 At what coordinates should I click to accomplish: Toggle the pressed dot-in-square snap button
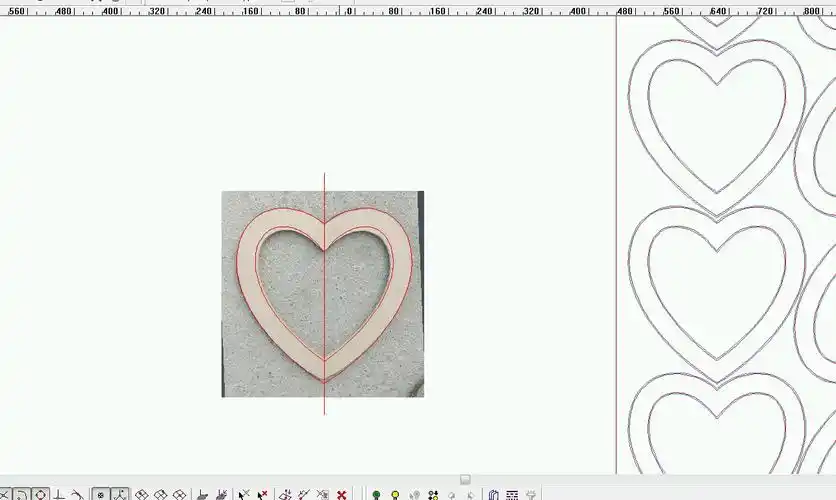pyautogui.click(x=100, y=494)
